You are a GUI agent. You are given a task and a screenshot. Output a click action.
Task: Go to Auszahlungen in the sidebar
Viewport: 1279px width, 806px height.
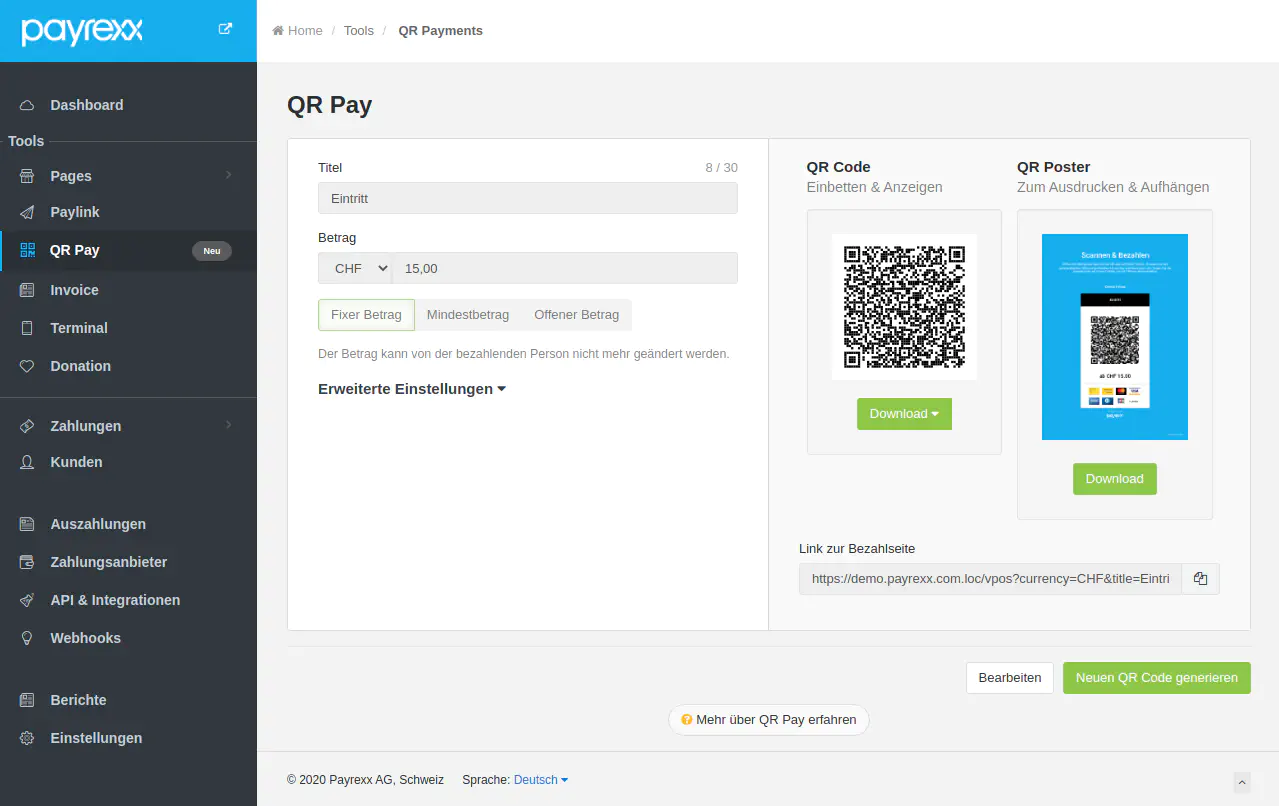98,524
